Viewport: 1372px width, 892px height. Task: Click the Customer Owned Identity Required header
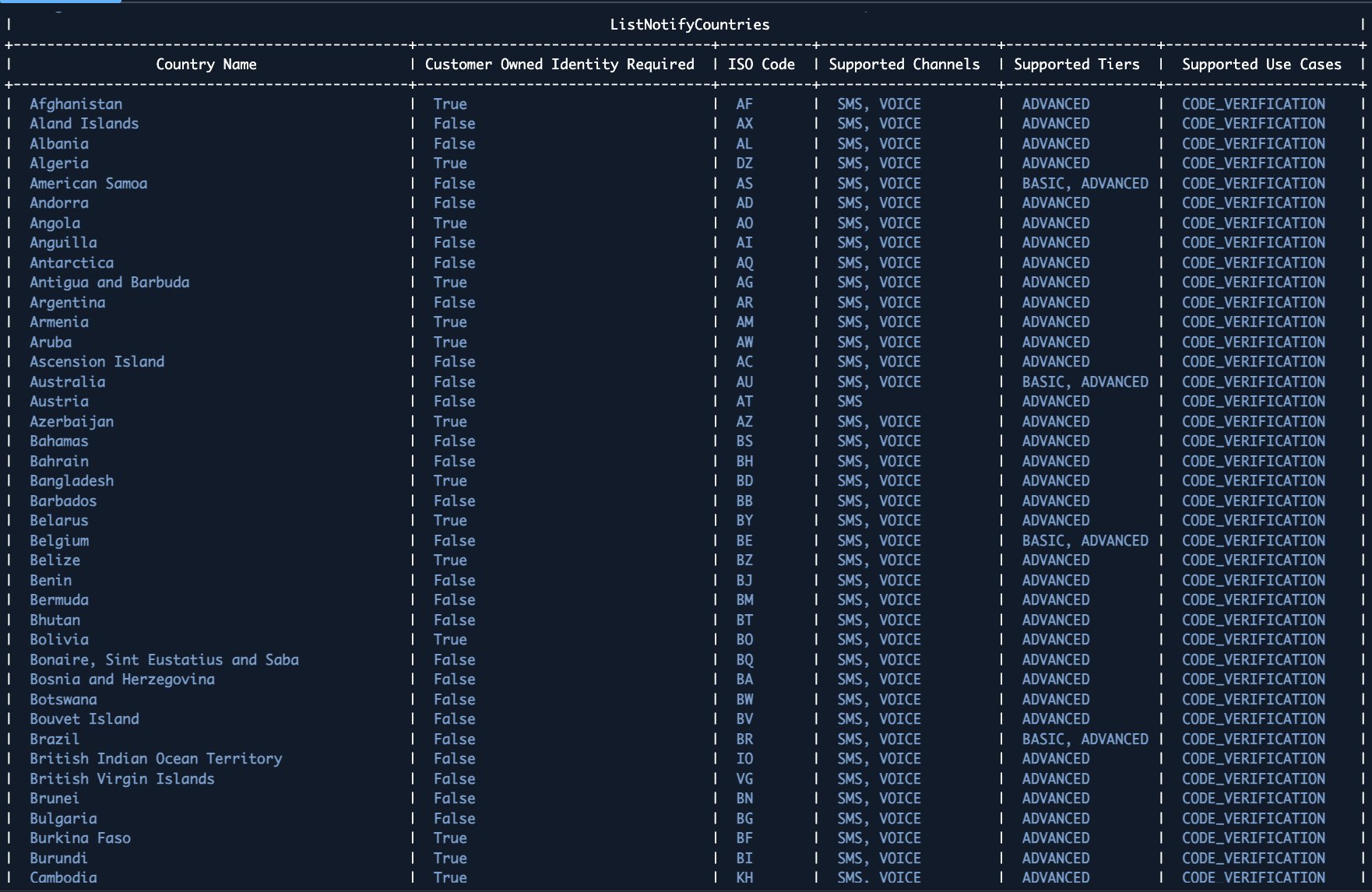[x=559, y=64]
